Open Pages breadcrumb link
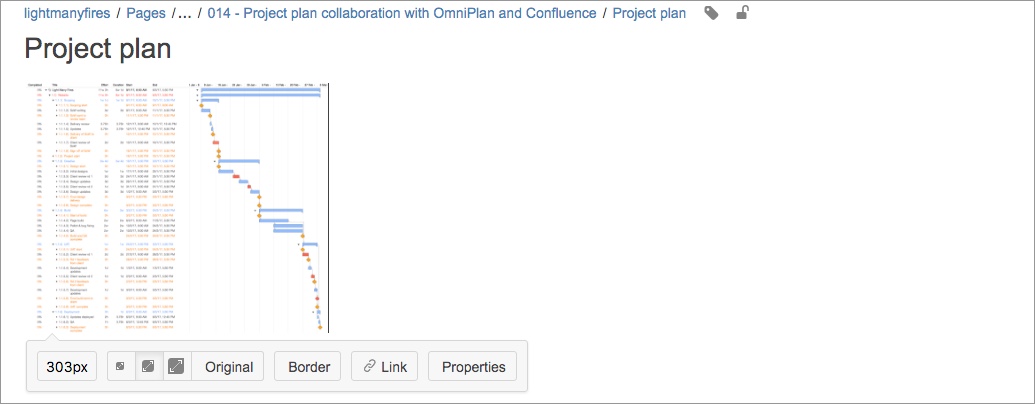 pyautogui.click(x=146, y=13)
